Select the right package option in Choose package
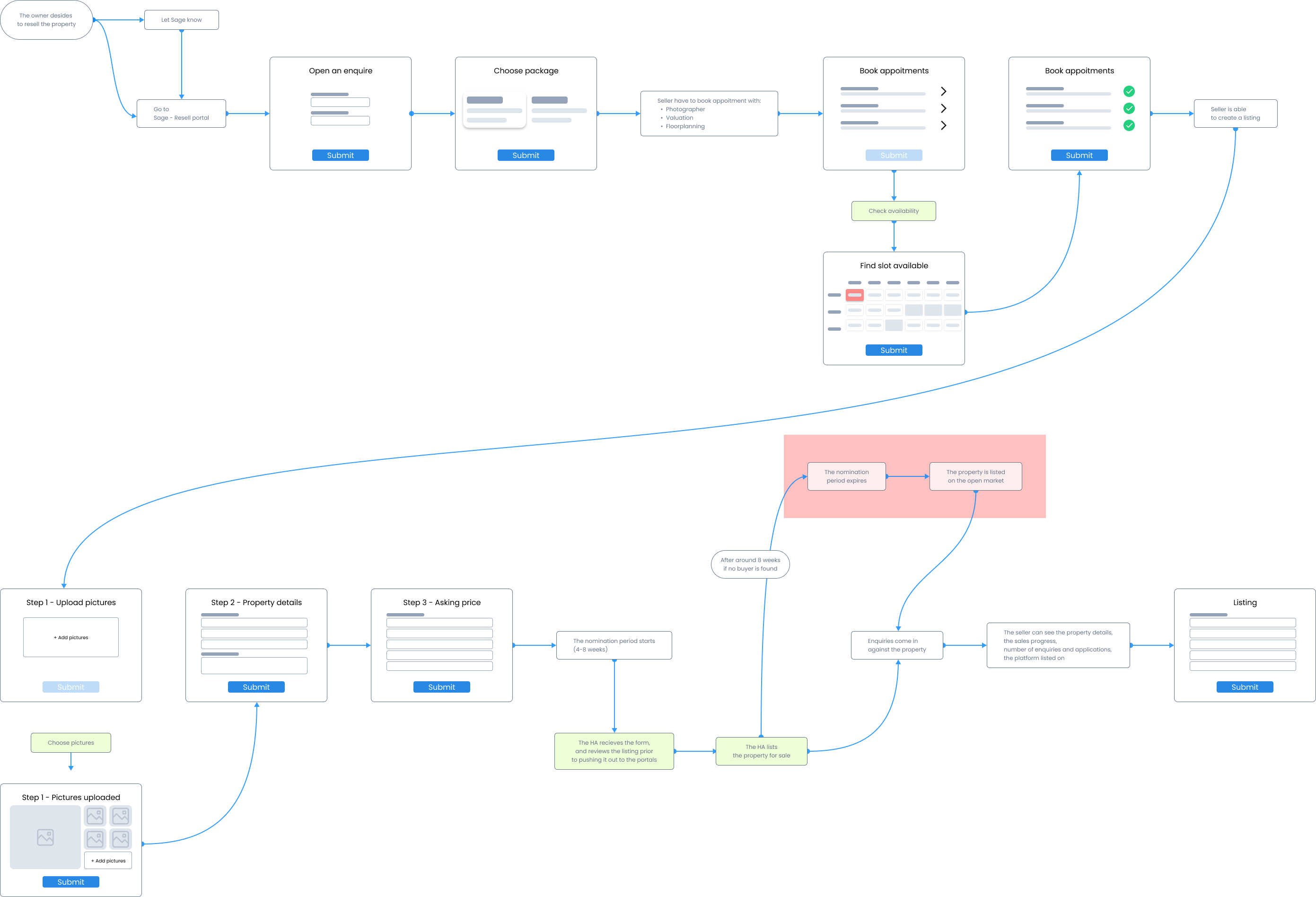1316x897 pixels. pyautogui.click(x=559, y=109)
